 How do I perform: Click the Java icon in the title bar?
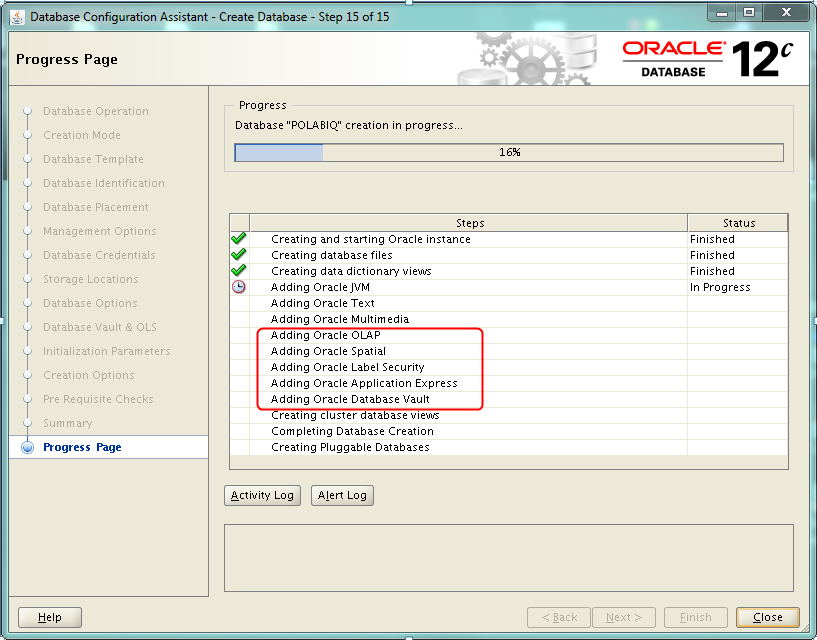click(x=17, y=17)
